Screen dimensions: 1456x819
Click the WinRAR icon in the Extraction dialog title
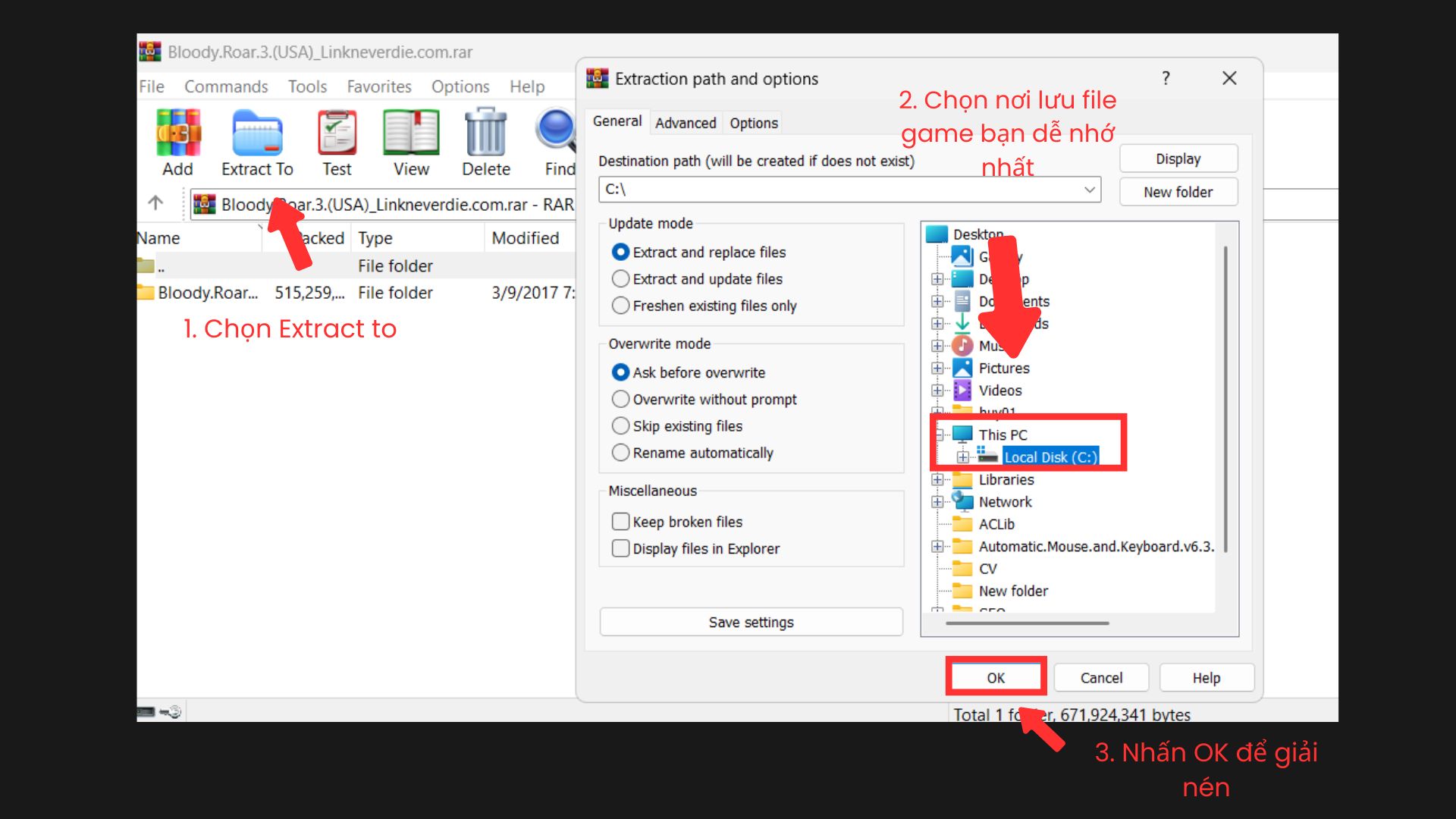click(x=598, y=78)
